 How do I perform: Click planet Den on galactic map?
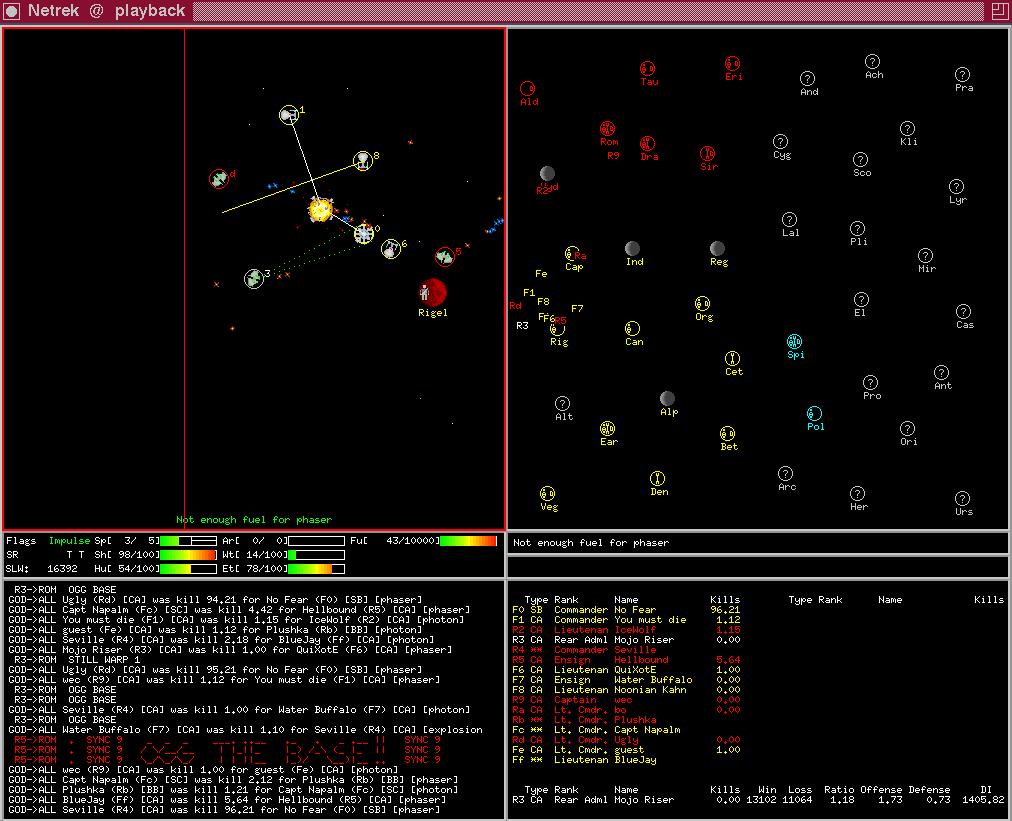(x=657, y=478)
